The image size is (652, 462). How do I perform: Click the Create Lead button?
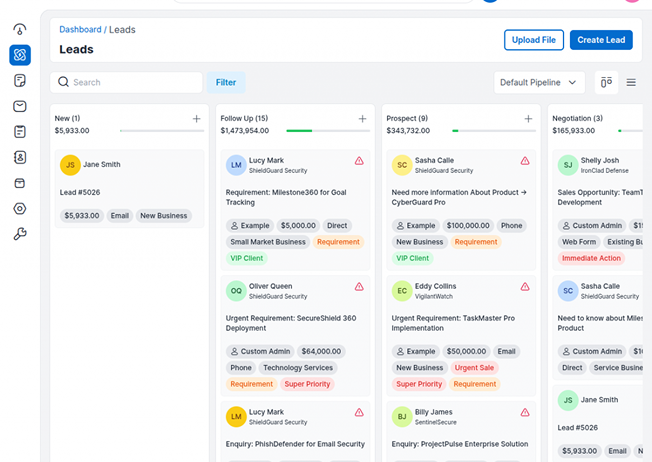click(601, 40)
